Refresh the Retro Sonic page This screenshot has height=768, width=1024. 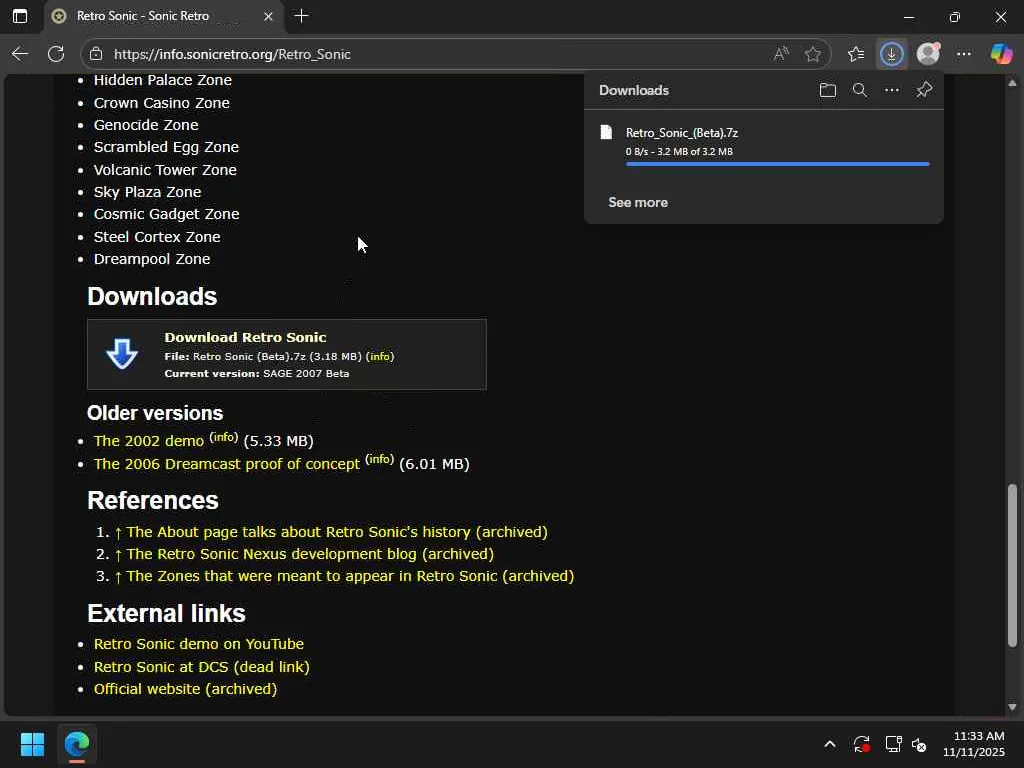pyautogui.click(x=56, y=54)
